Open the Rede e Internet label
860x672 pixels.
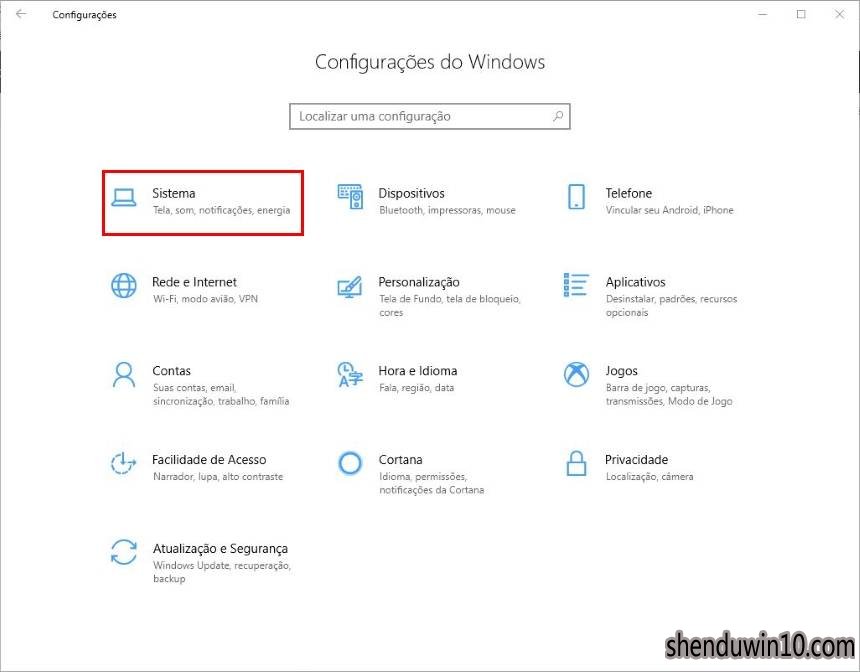point(194,282)
